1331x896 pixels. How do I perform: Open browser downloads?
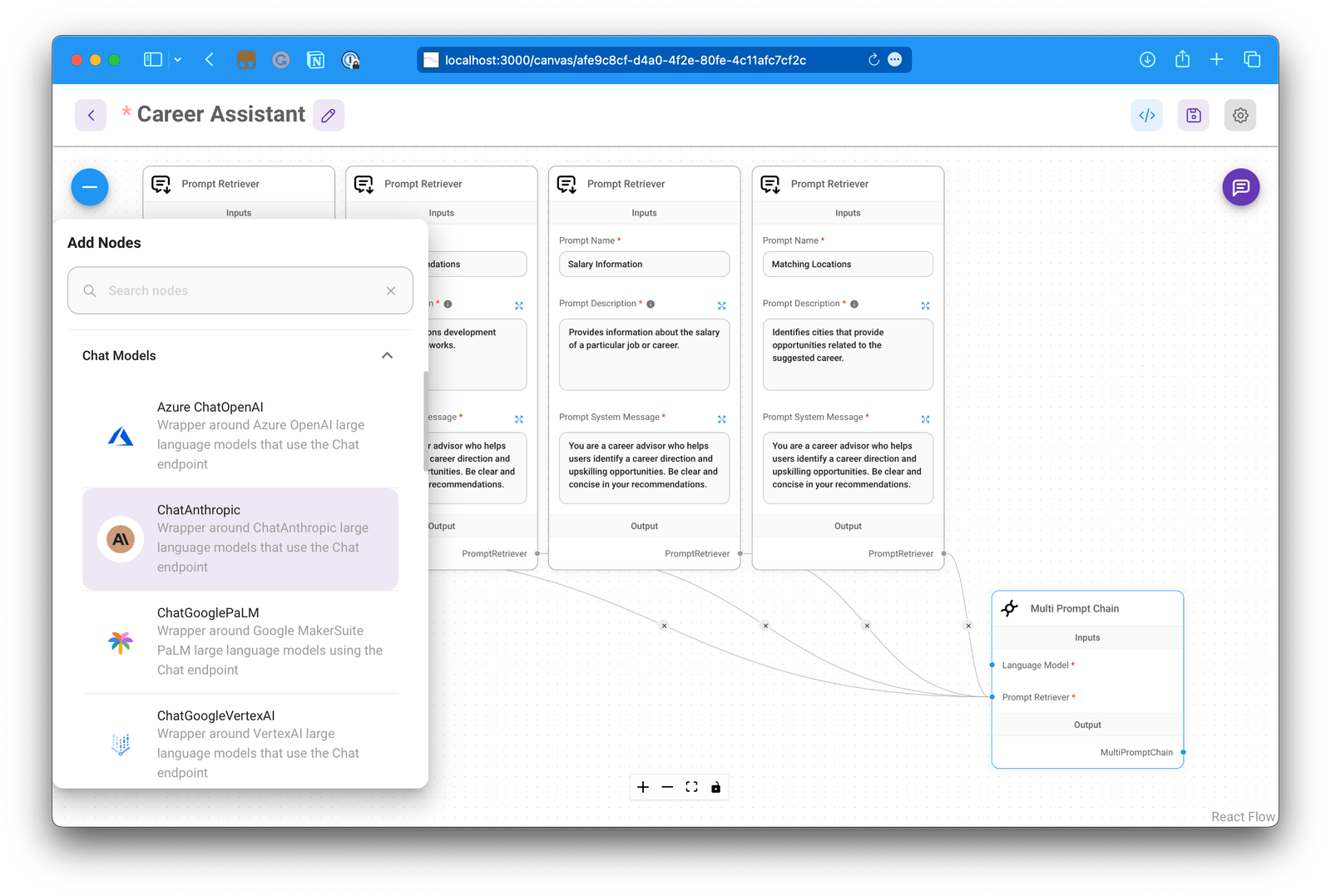[x=1147, y=60]
